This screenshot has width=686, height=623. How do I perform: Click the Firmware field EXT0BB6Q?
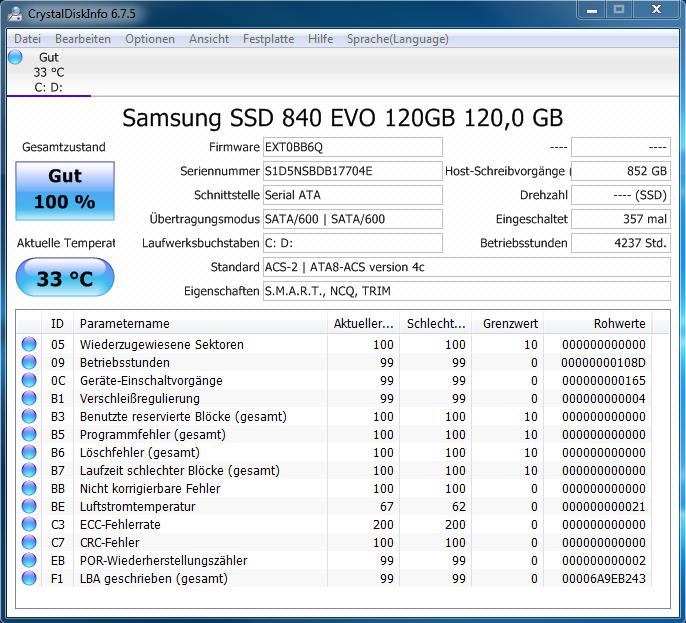(x=353, y=147)
